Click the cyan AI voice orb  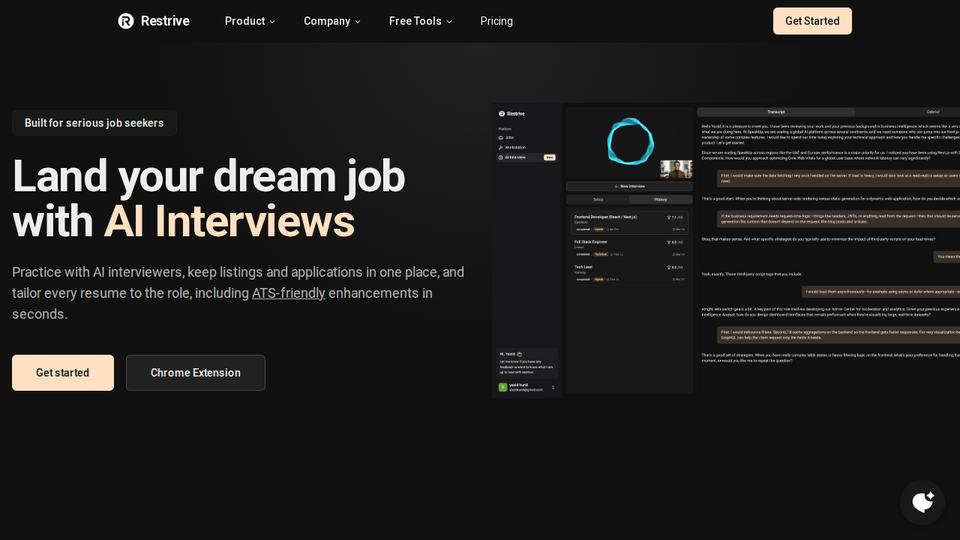630,141
